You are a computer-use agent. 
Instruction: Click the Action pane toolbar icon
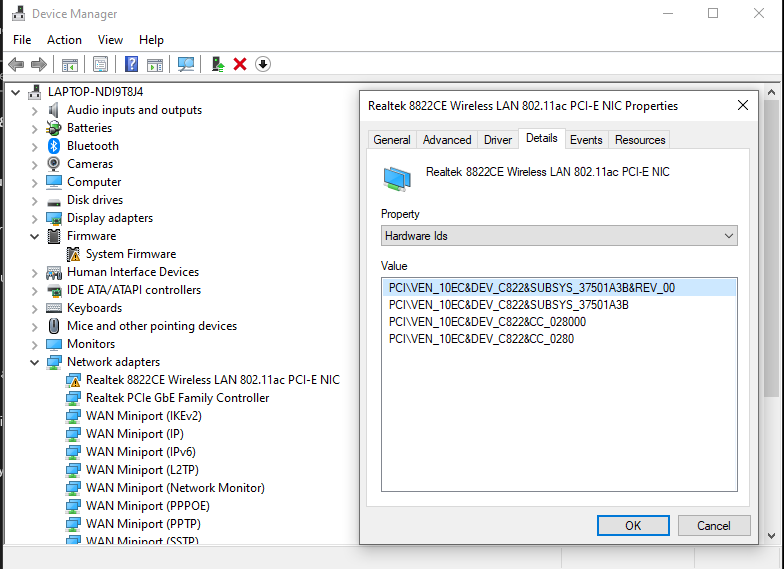click(x=155, y=64)
